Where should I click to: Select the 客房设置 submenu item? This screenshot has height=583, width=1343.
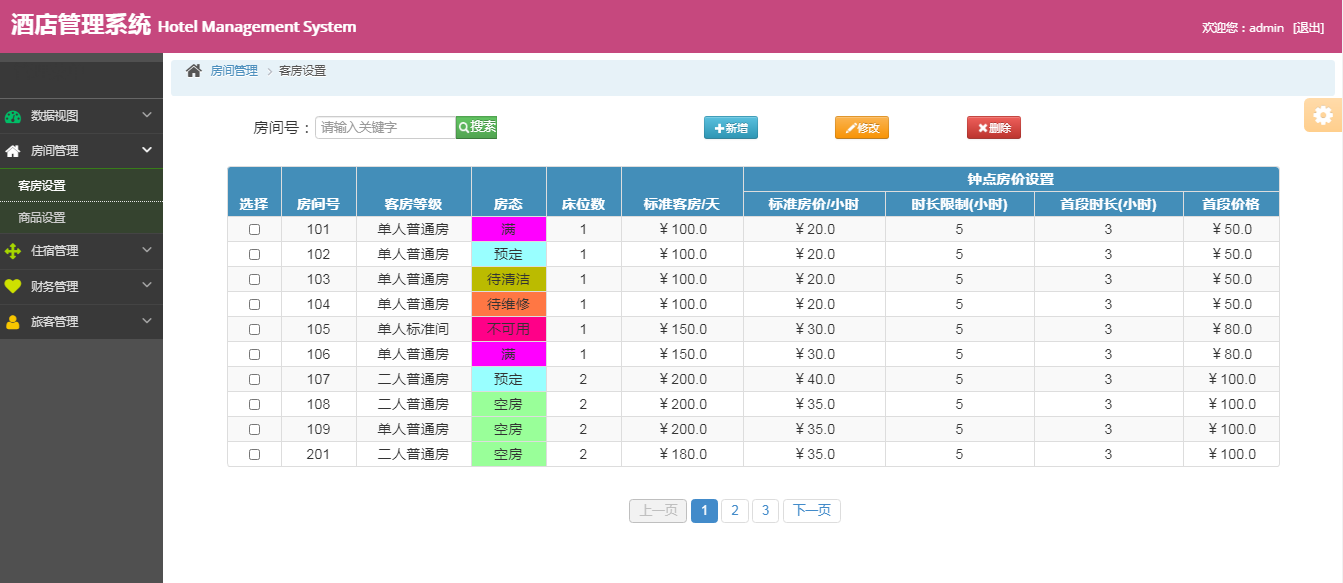click(42, 186)
